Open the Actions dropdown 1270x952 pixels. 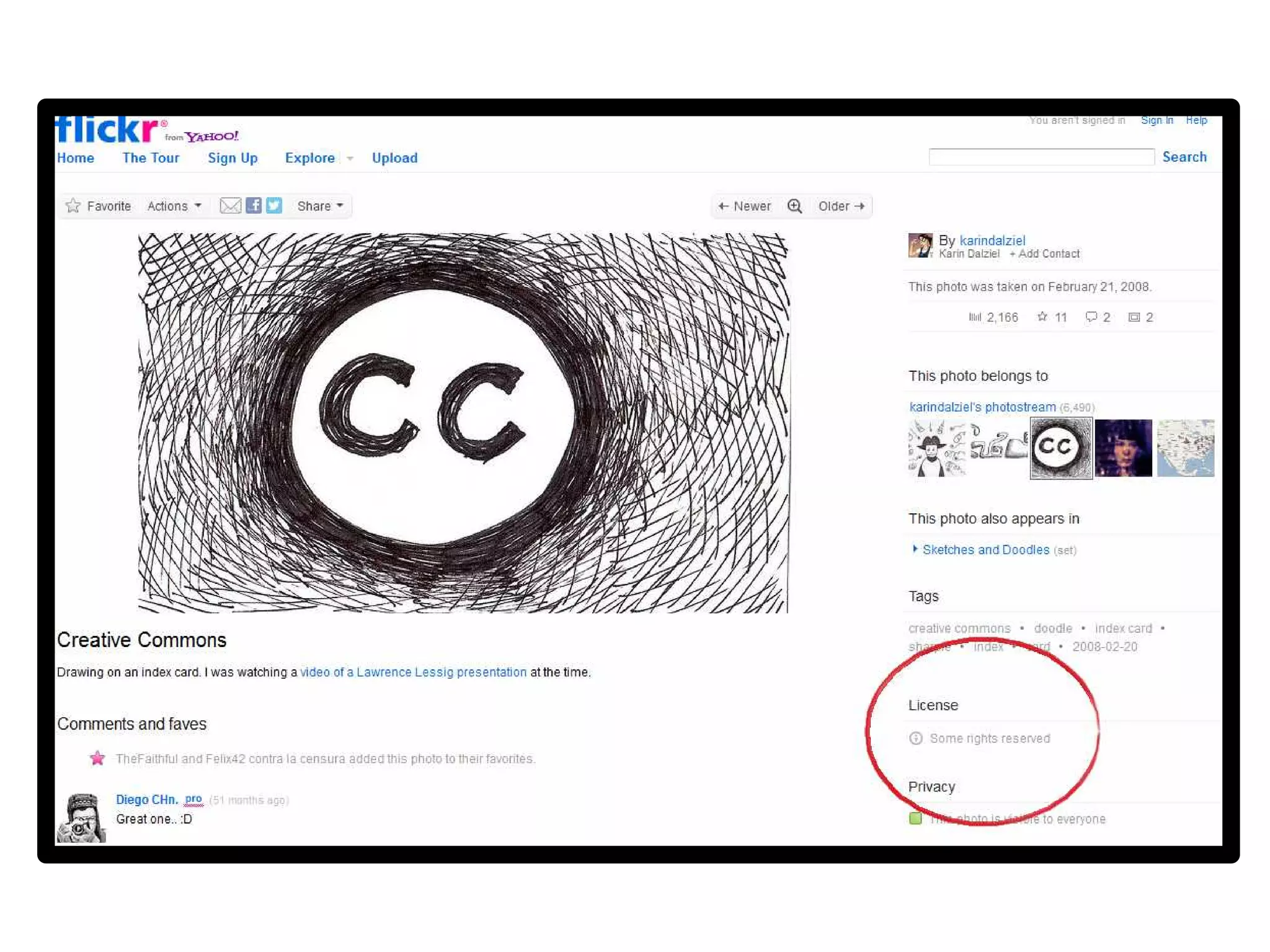[174, 206]
